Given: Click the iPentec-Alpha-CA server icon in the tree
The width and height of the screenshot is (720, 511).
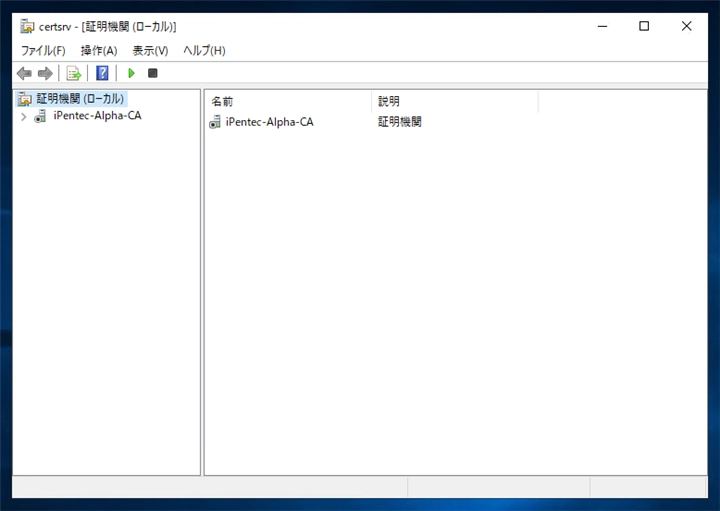Looking at the screenshot, I should [x=40, y=116].
